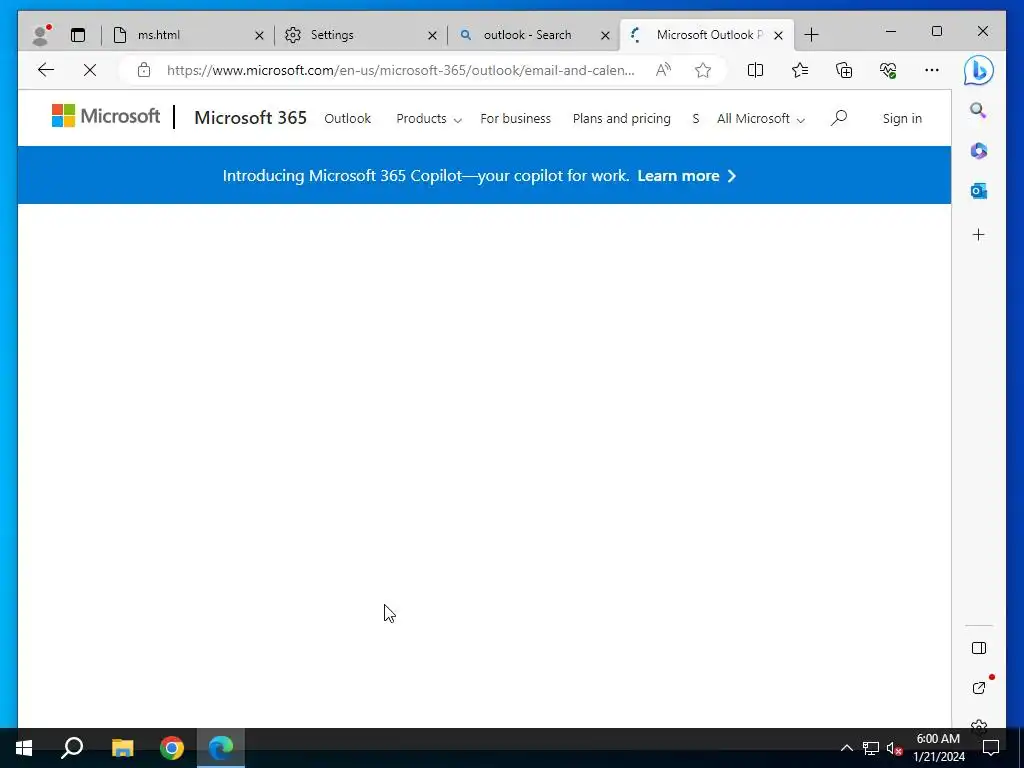The height and width of the screenshot is (768, 1024).
Task: Launch Google Chrome from taskbar
Action: click(172, 748)
